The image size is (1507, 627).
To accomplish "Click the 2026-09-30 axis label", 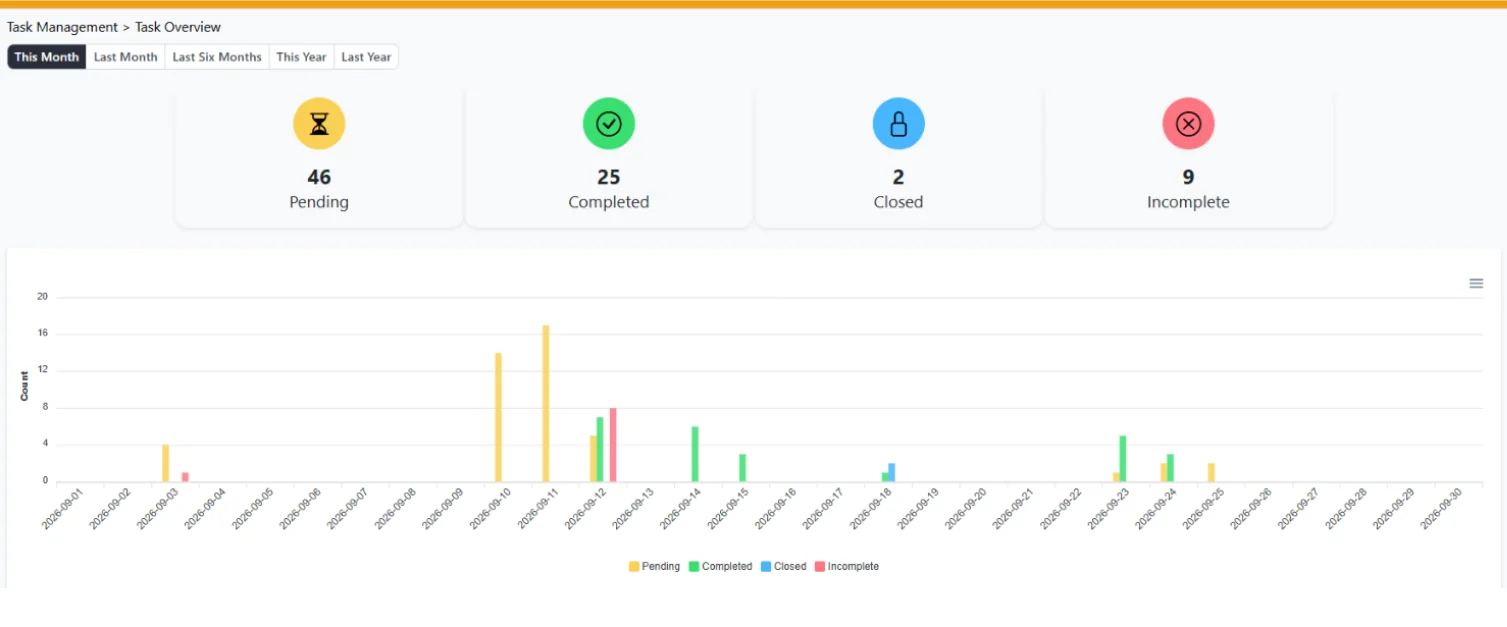I will pos(1440,509).
